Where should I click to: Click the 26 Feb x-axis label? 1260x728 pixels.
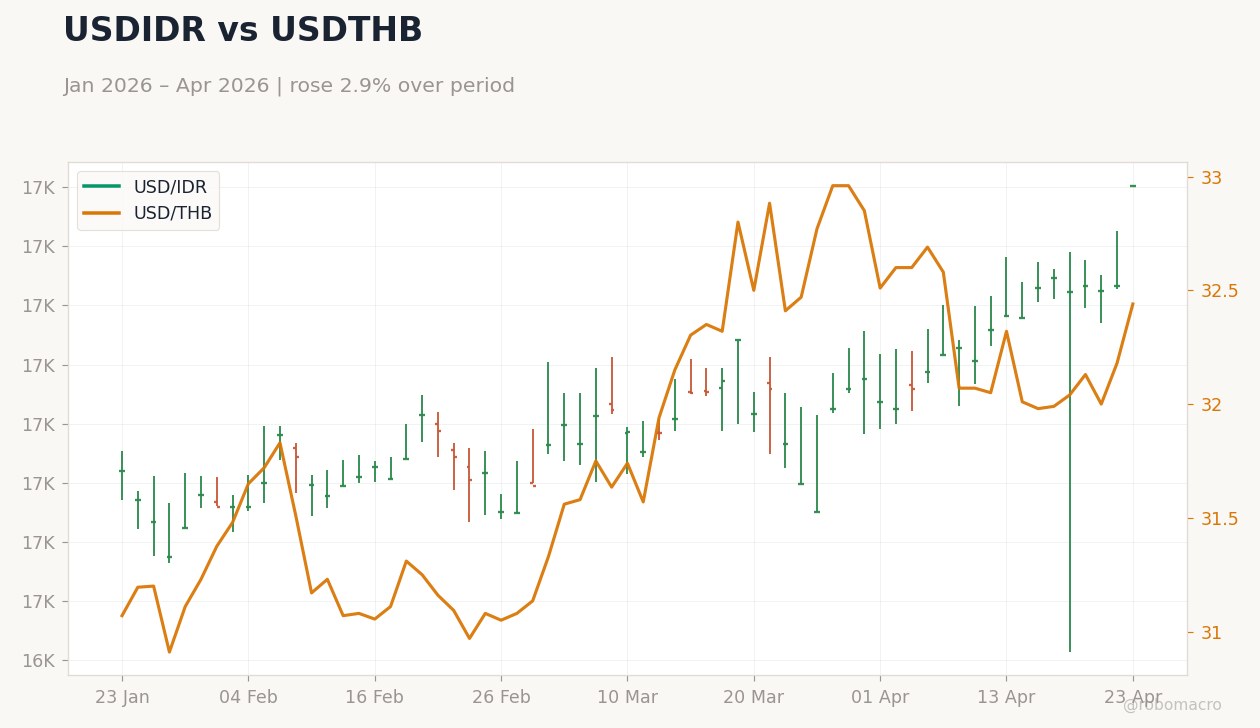point(501,698)
